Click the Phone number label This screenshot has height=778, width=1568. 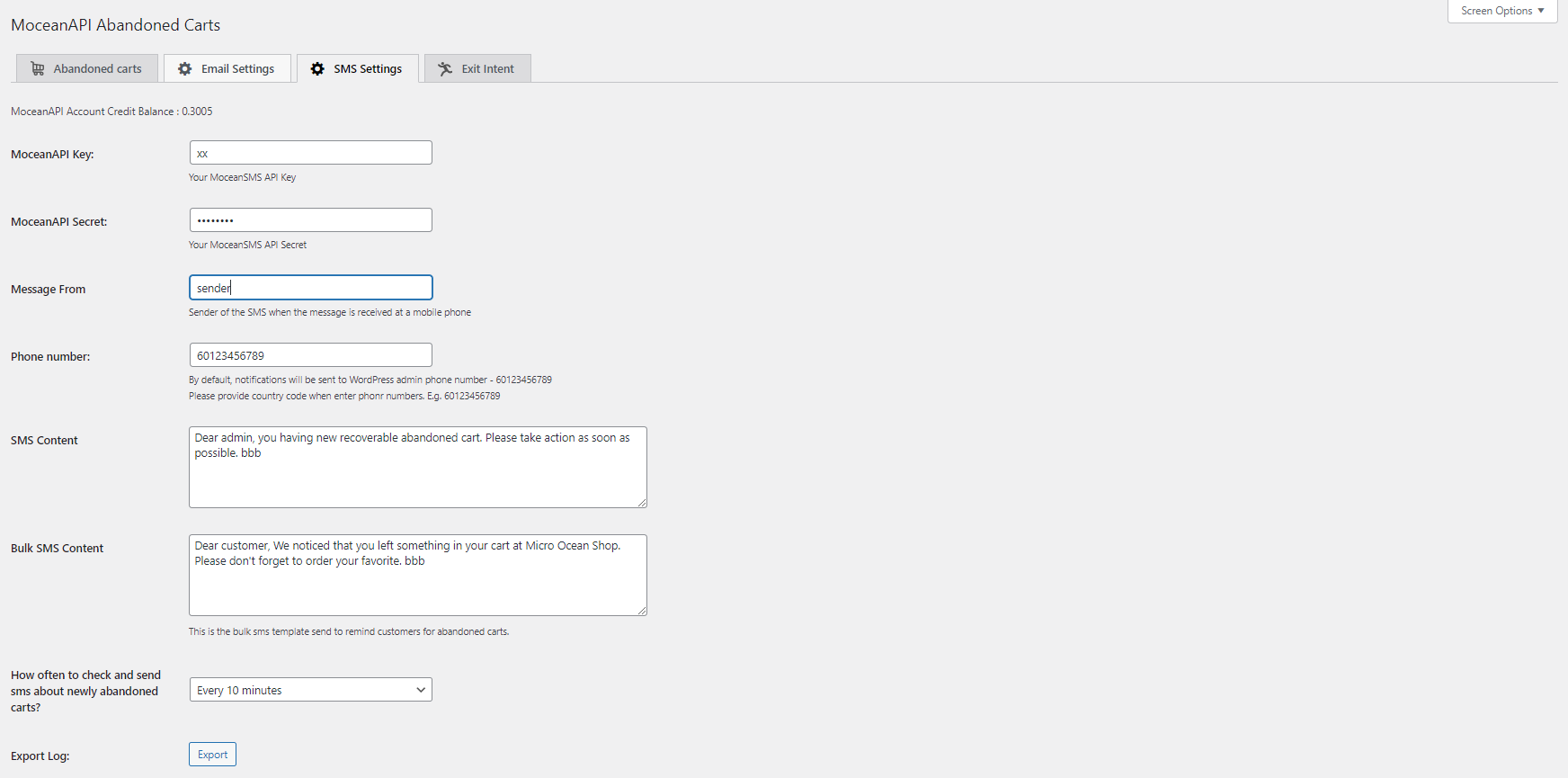(x=50, y=357)
